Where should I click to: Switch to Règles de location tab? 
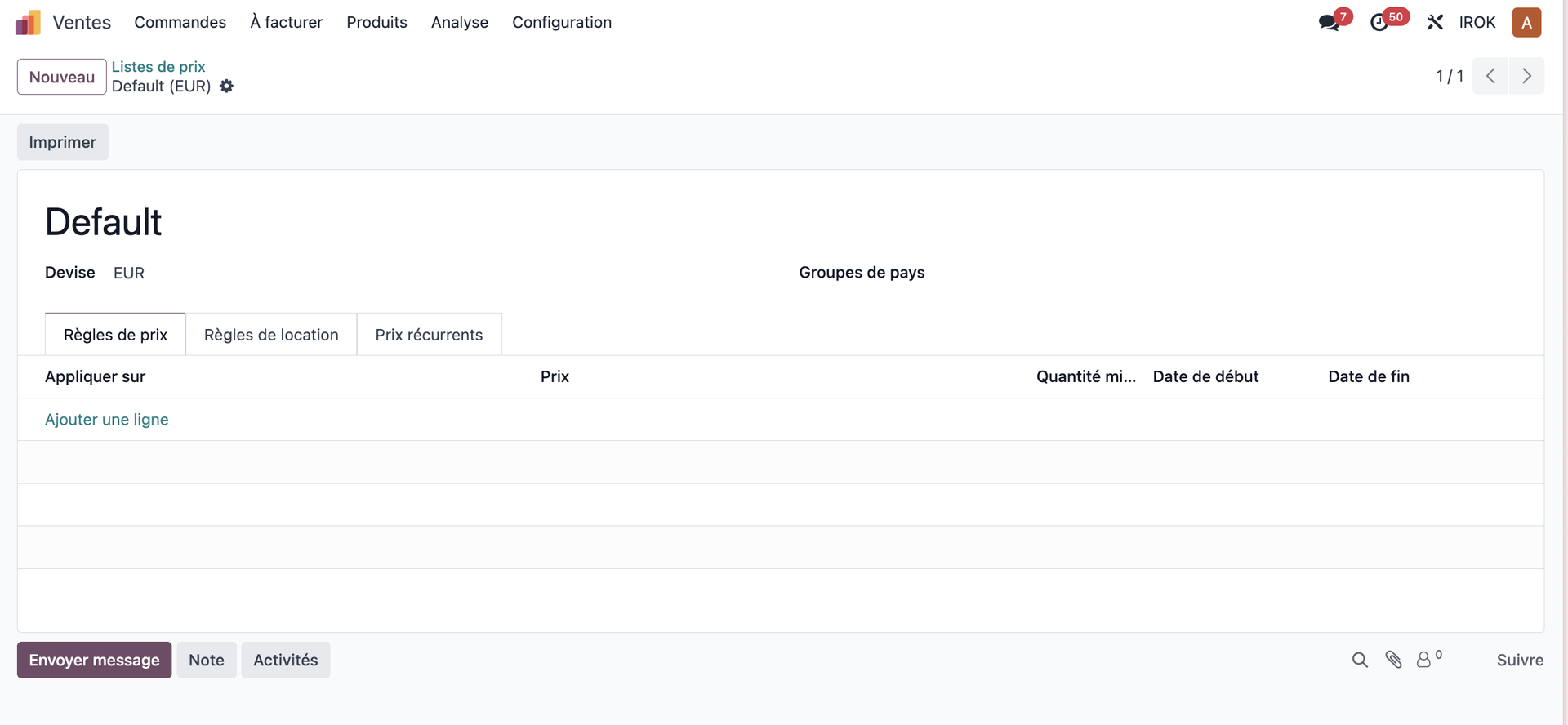pyautogui.click(x=271, y=335)
